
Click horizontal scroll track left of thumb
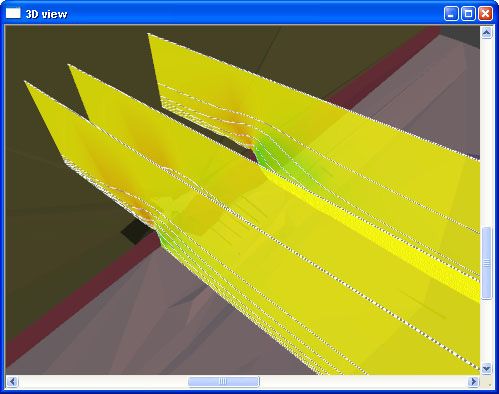(x=103, y=381)
